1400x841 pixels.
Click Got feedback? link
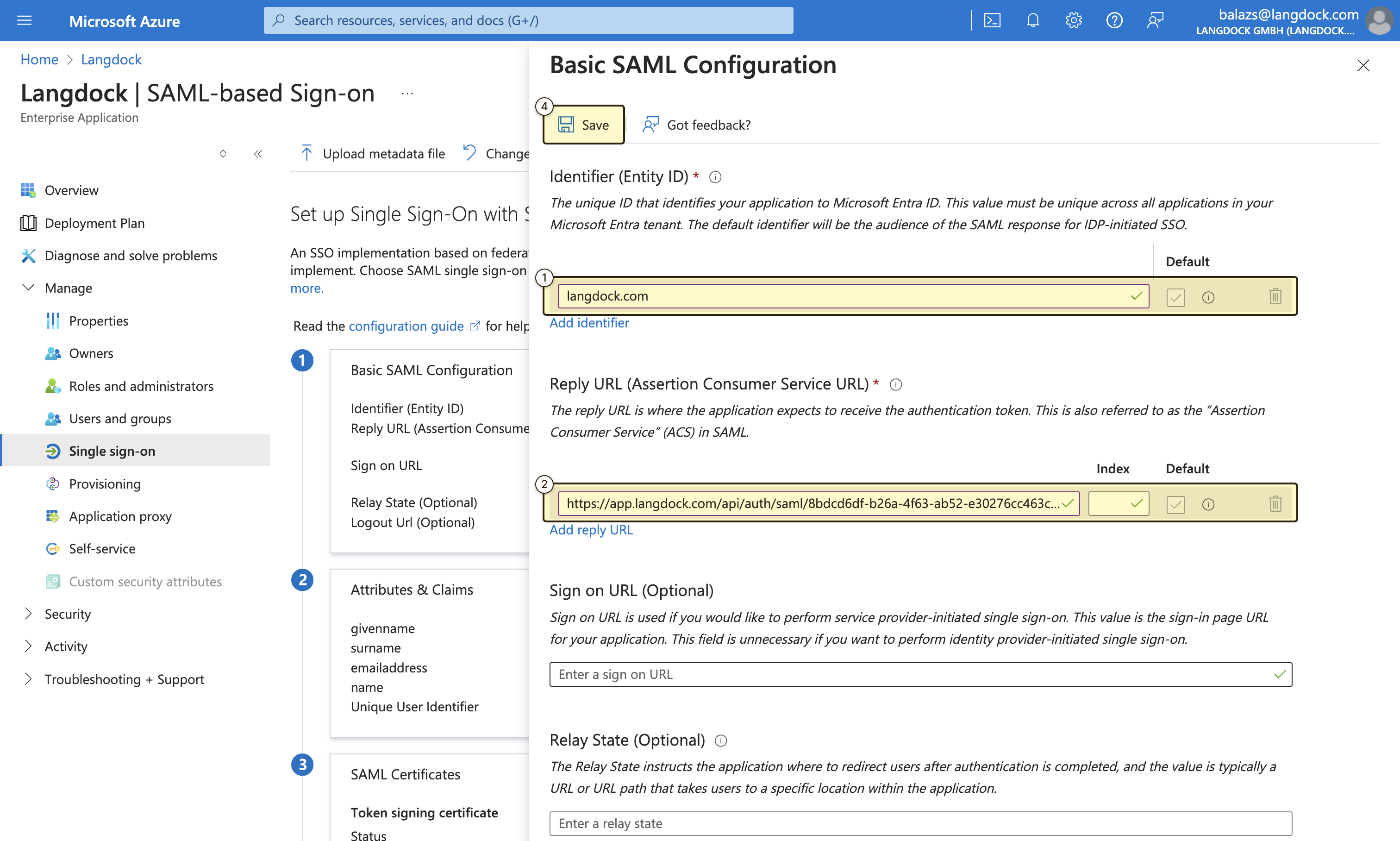pyautogui.click(x=696, y=125)
